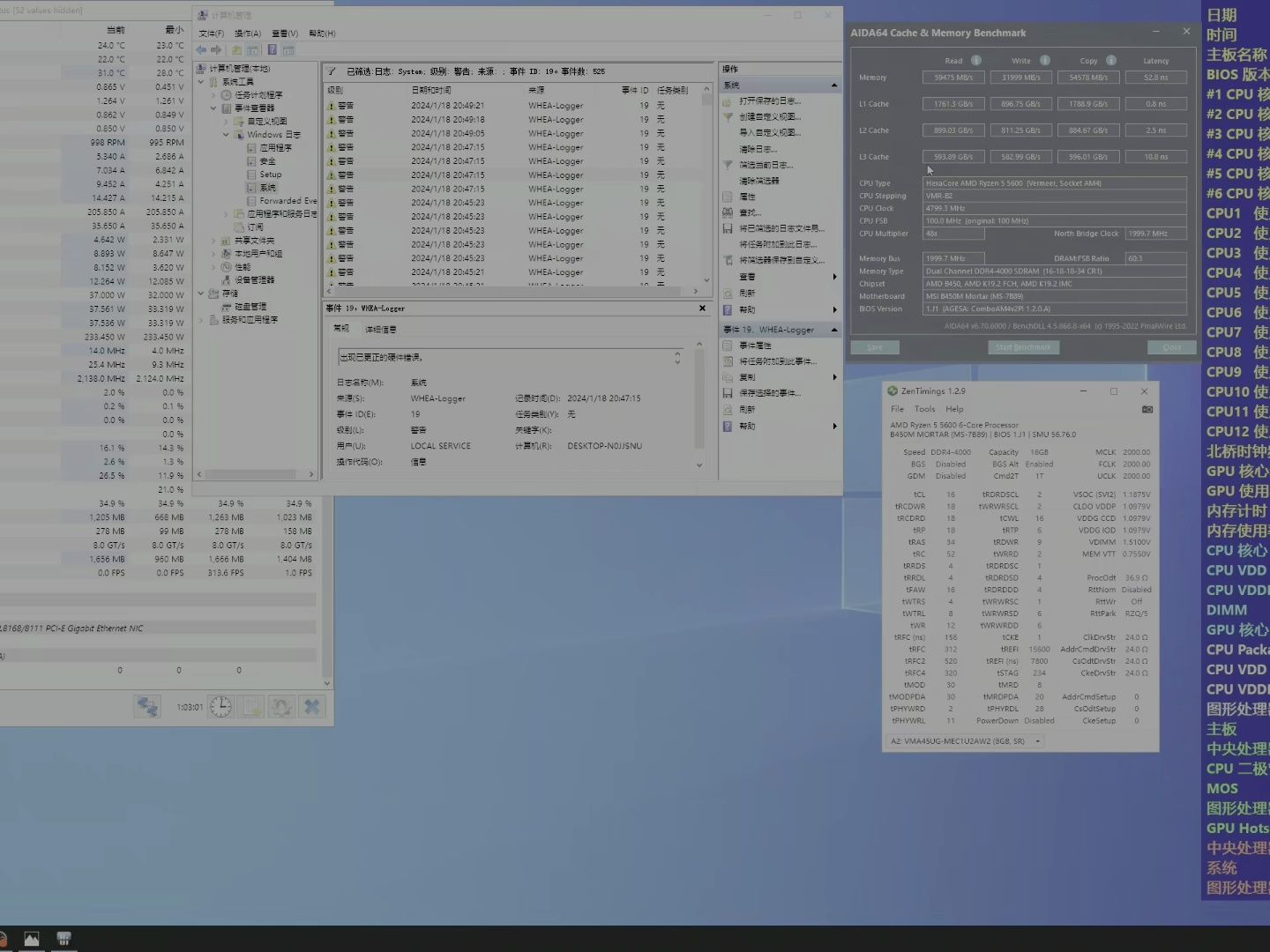Switch to the 详细信息 tab

381,329
